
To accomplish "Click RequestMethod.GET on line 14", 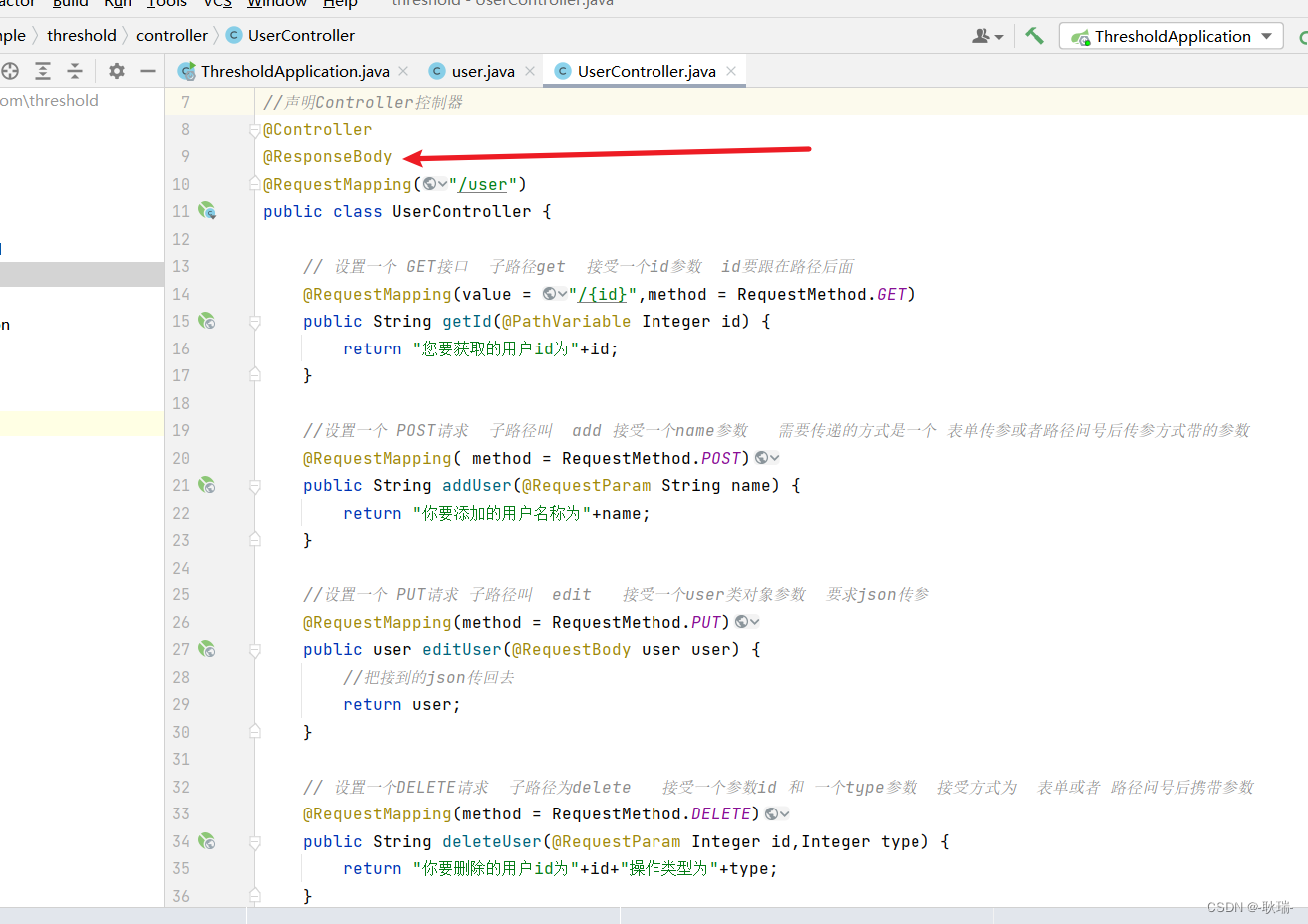I will pos(822,294).
